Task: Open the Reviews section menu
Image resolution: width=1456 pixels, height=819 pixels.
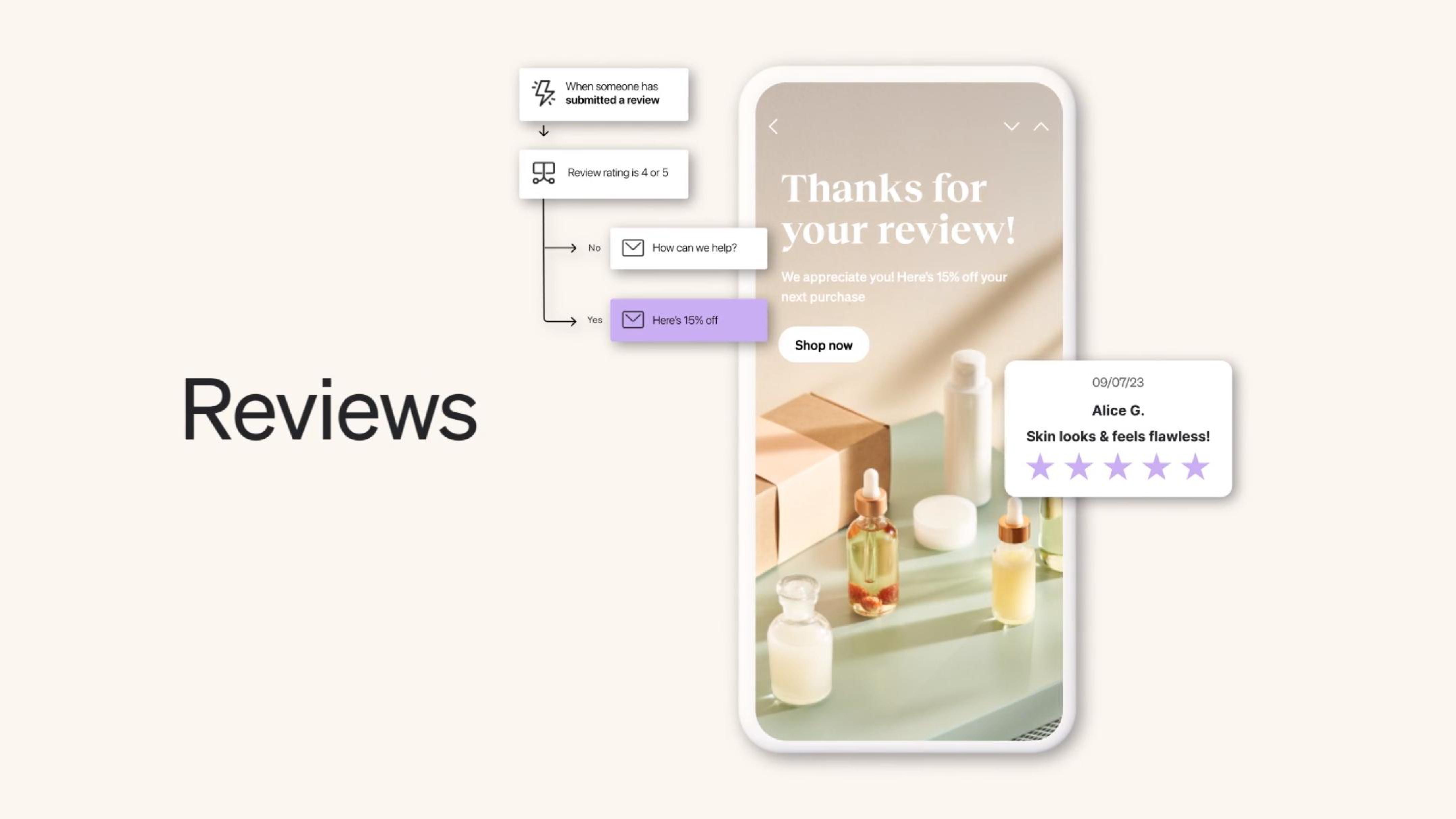Action: [x=328, y=409]
